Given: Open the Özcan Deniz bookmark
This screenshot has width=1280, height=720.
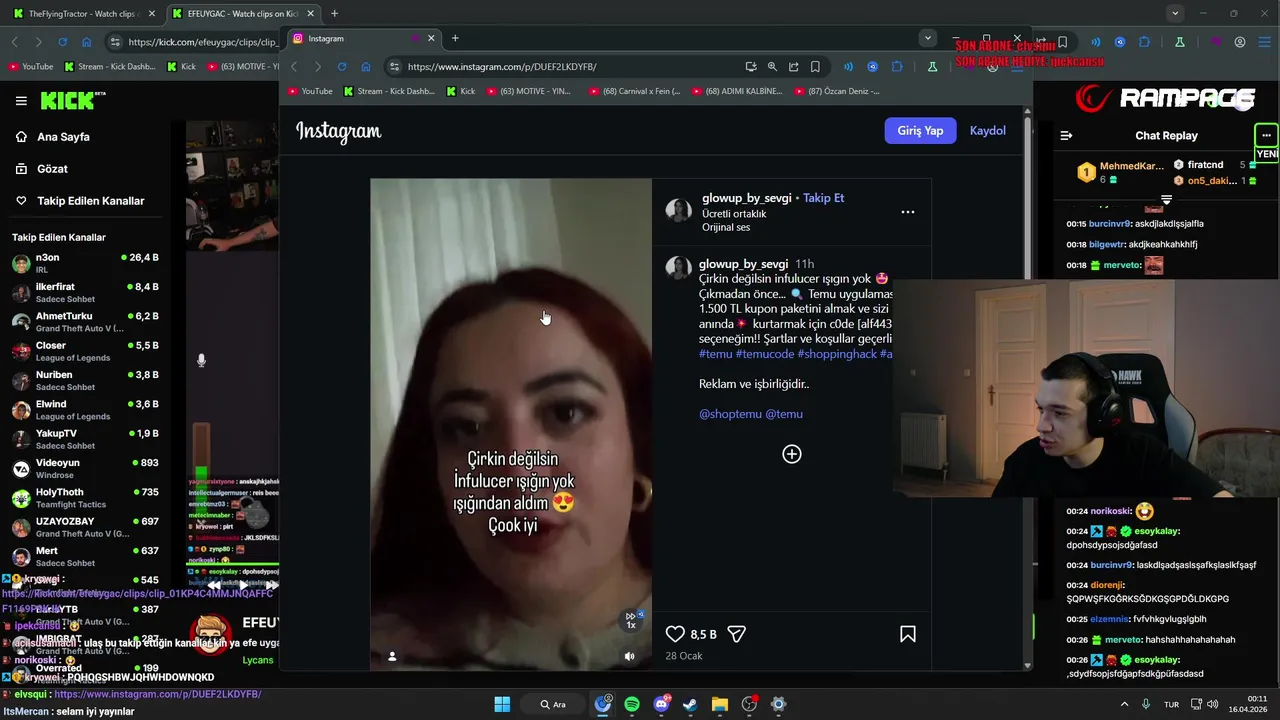Looking at the screenshot, I should 837,91.
